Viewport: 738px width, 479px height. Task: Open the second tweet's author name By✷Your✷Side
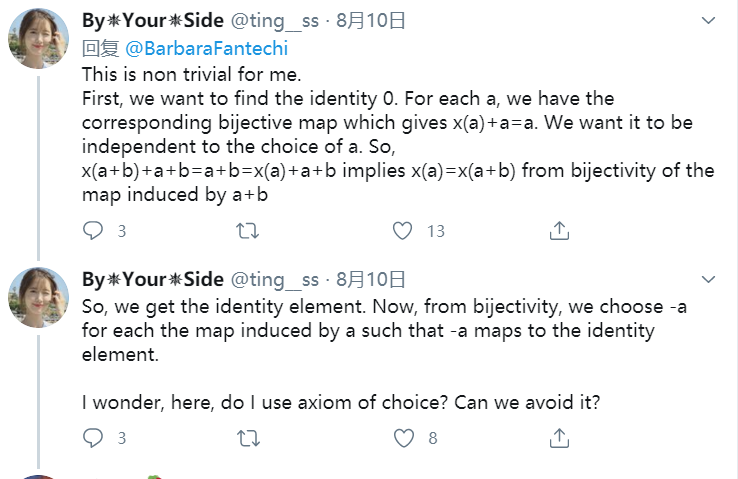tap(152, 279)
